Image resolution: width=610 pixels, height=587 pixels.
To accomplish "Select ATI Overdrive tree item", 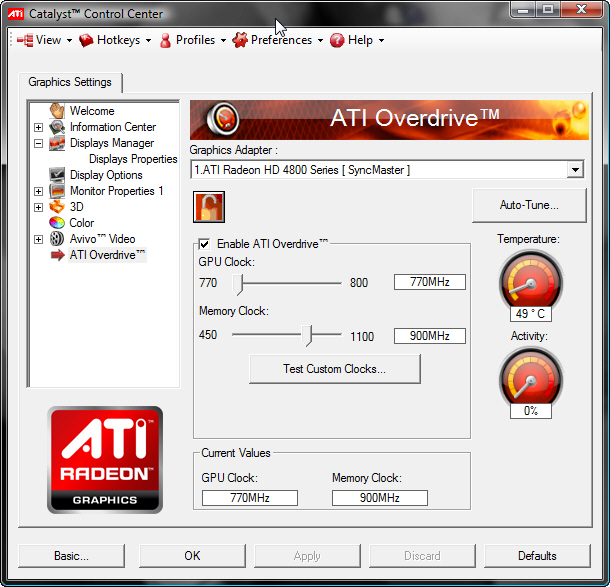I will coord(107,255).
